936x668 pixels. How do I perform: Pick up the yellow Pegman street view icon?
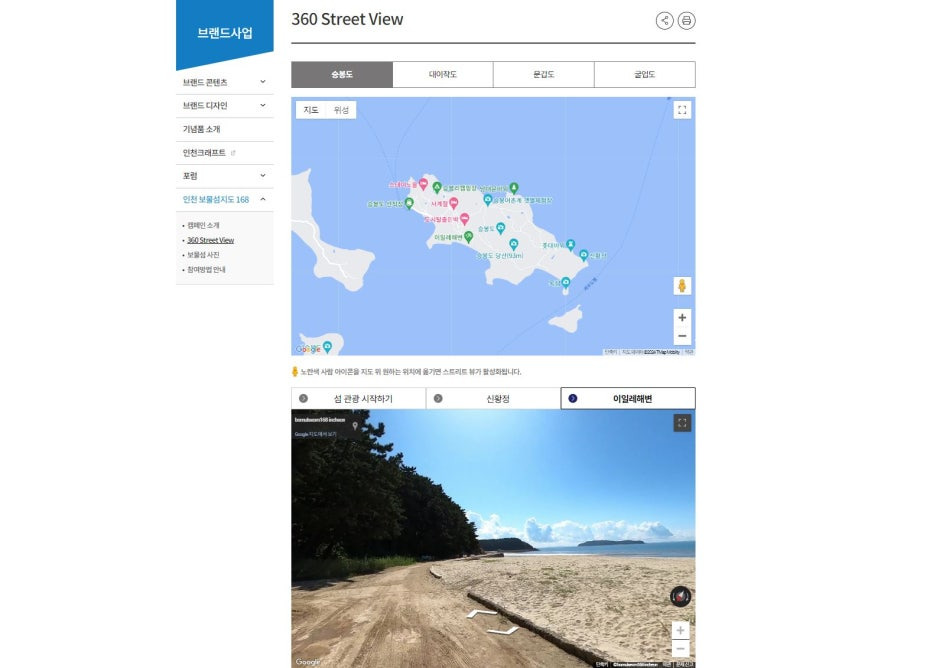click(x=682, y=285)
